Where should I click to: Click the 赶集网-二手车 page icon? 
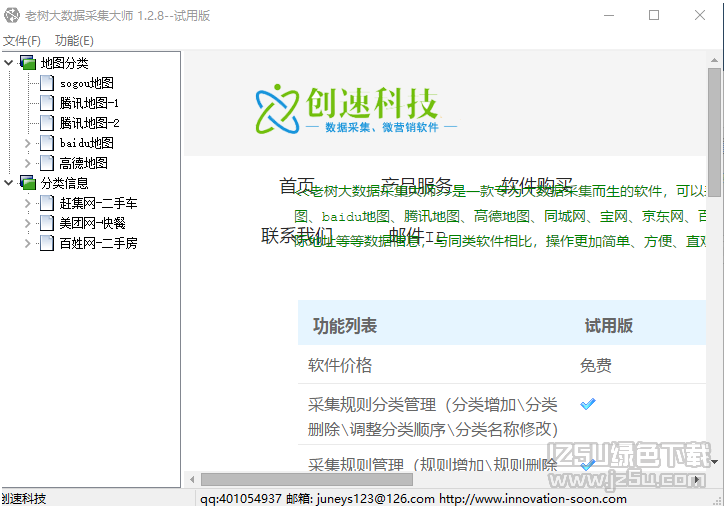click(47, 203)
